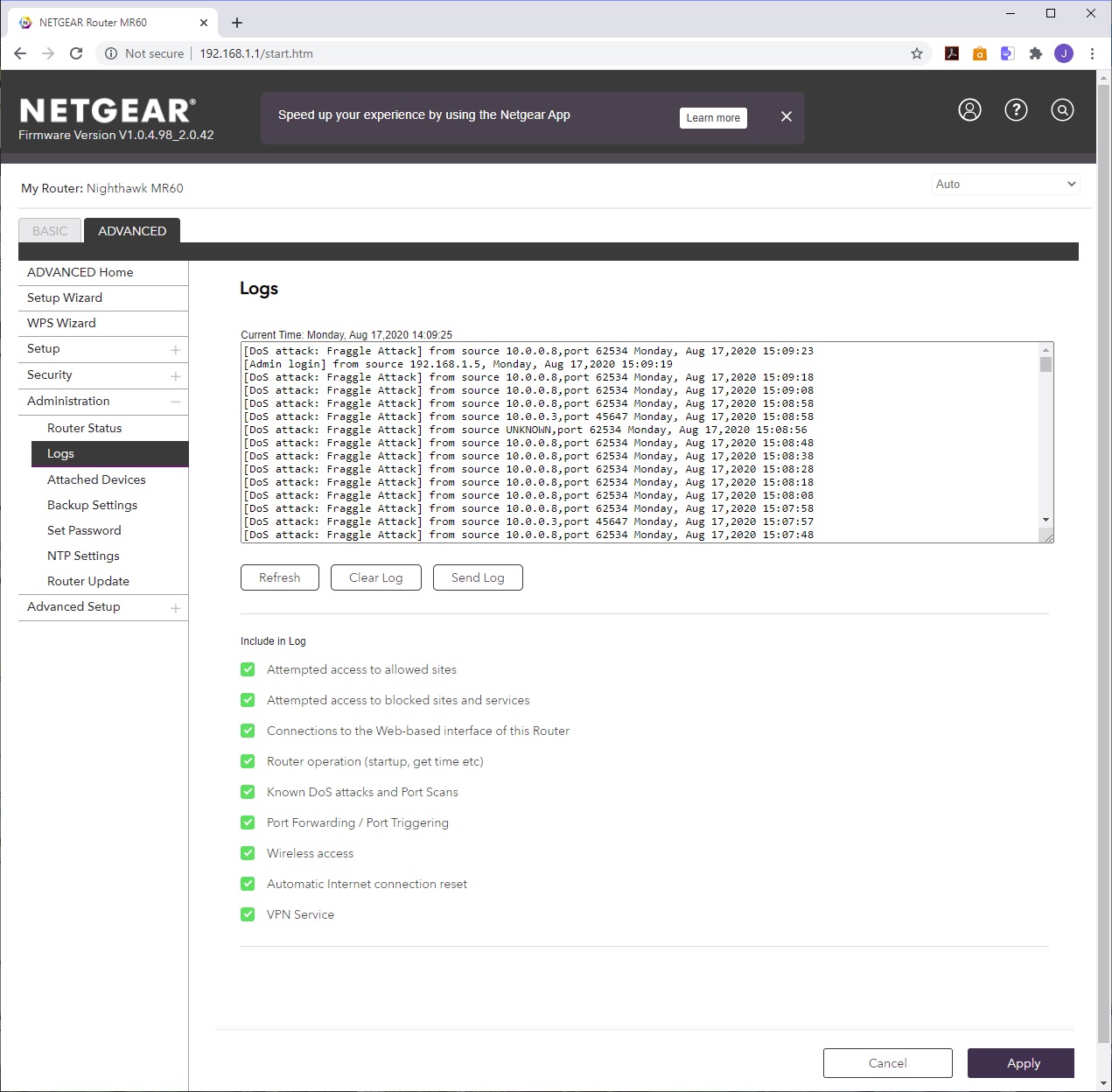This screenshot has height=1092, width=1112.
Task: Open the blue document extension icon
Action: point(1008,53)
